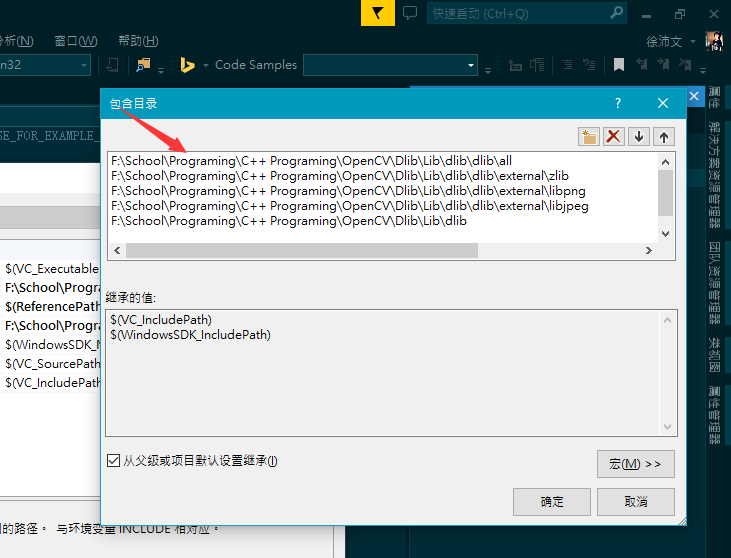Move the selected path up

[663, 137]
